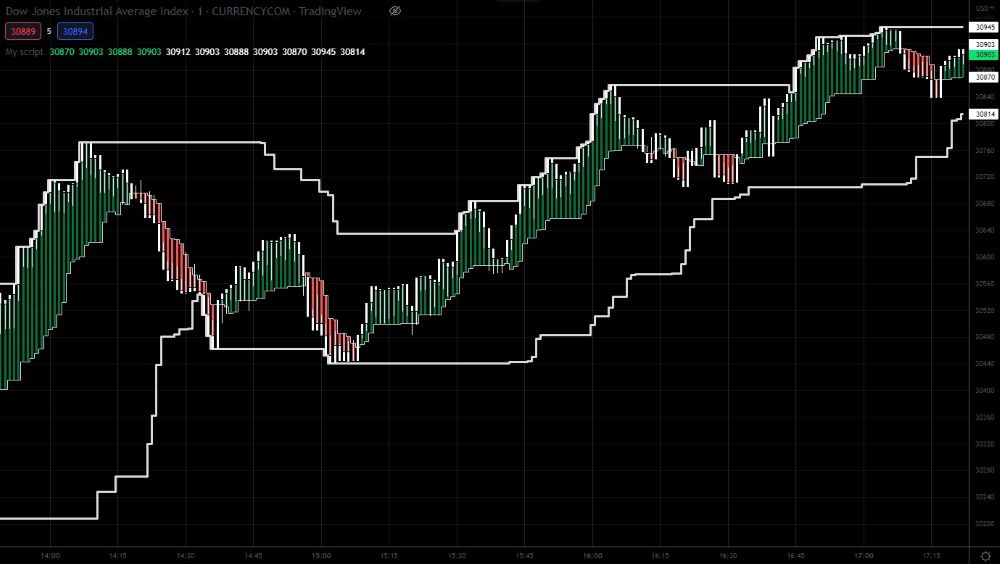Open chart settings gear in bottom corner
1000x564 pixels.
[986, 556]
